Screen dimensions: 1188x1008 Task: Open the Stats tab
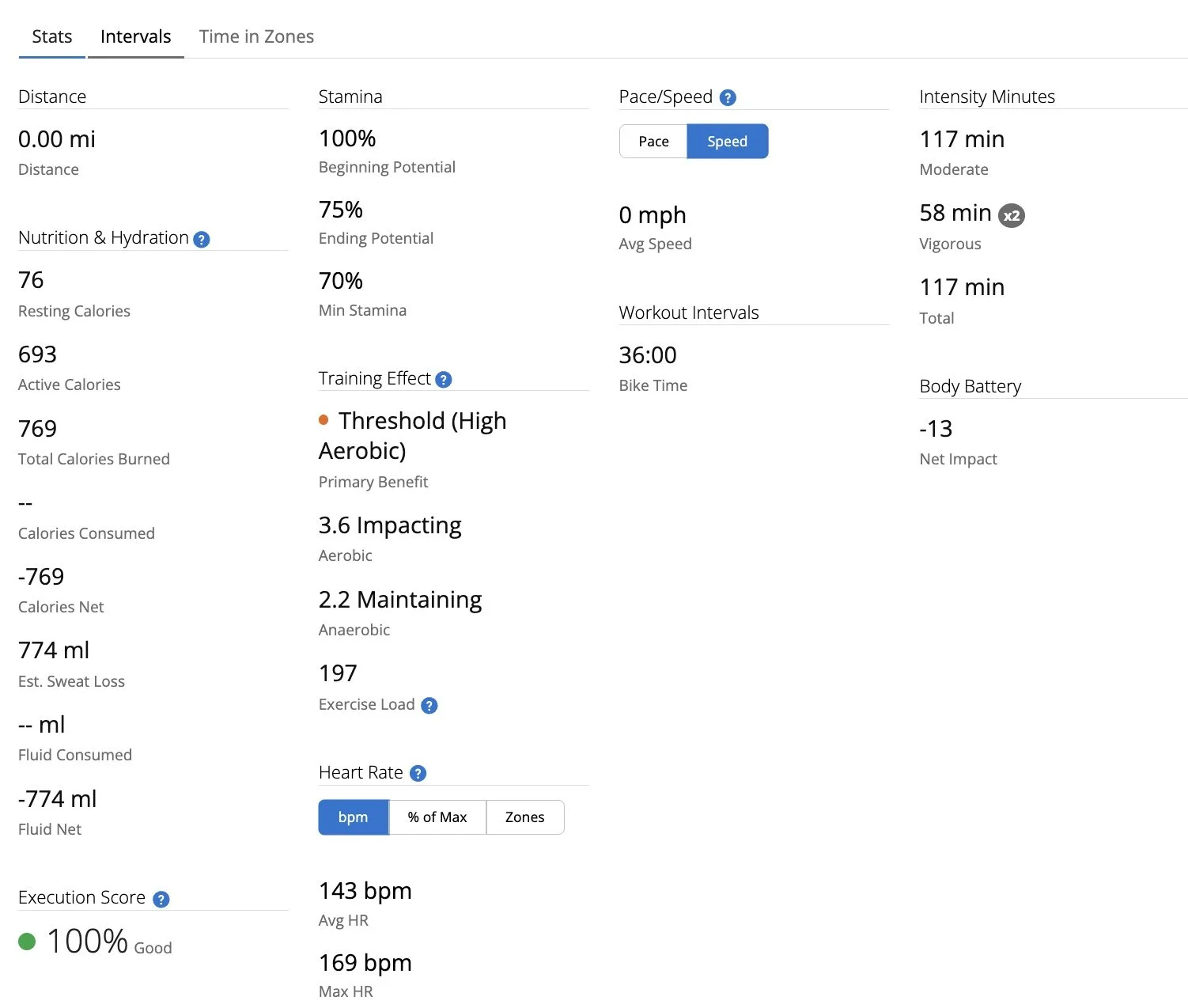(x=52, y=36)
